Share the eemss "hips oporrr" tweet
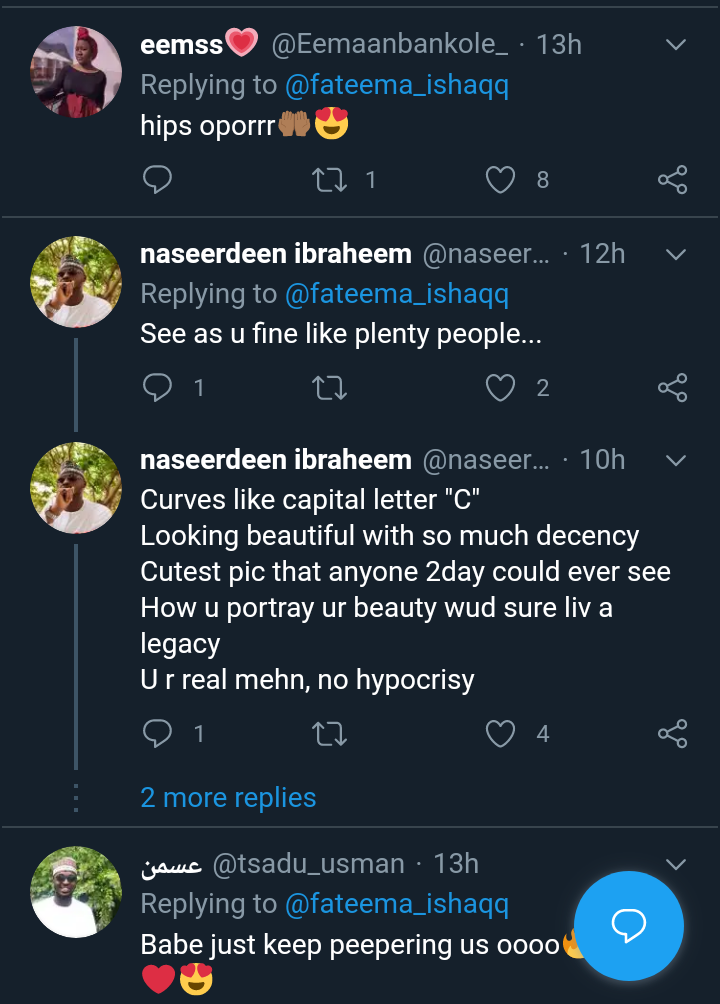The width and height of the screenshot is (720, 1004). [x=672, y=180]
